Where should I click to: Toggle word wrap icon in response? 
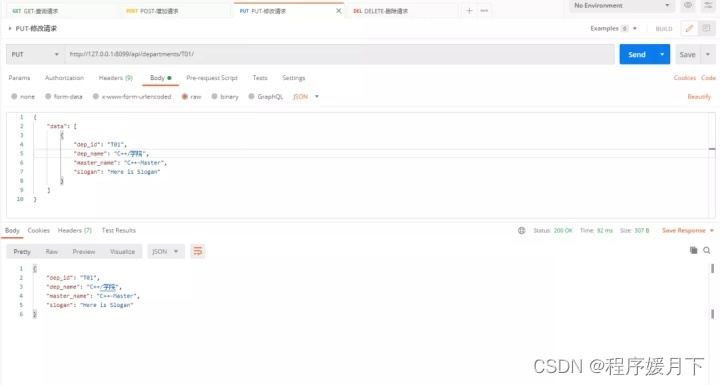(x=197, y=251)
